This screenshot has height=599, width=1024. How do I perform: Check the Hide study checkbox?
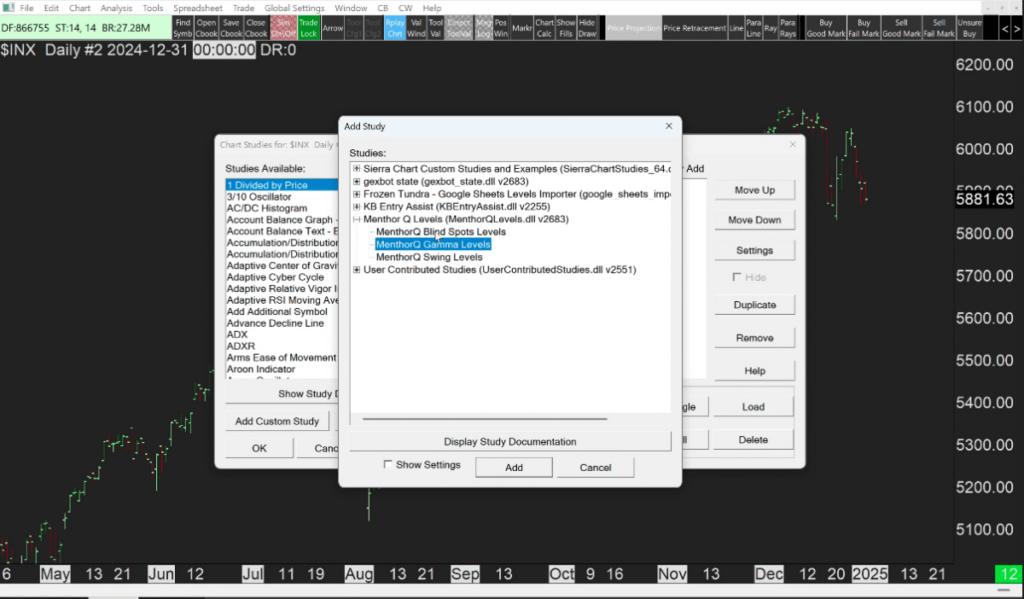(x=735, y=279)
